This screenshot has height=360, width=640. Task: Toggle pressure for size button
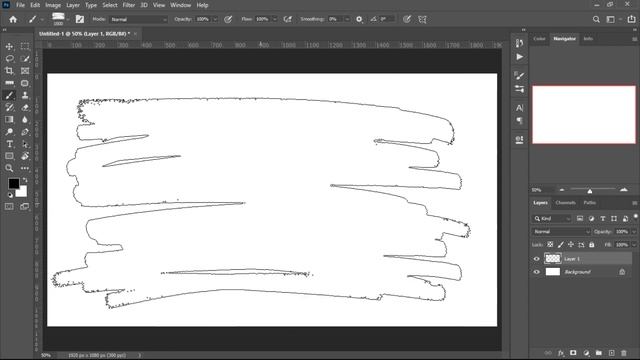tap(407, 19)
